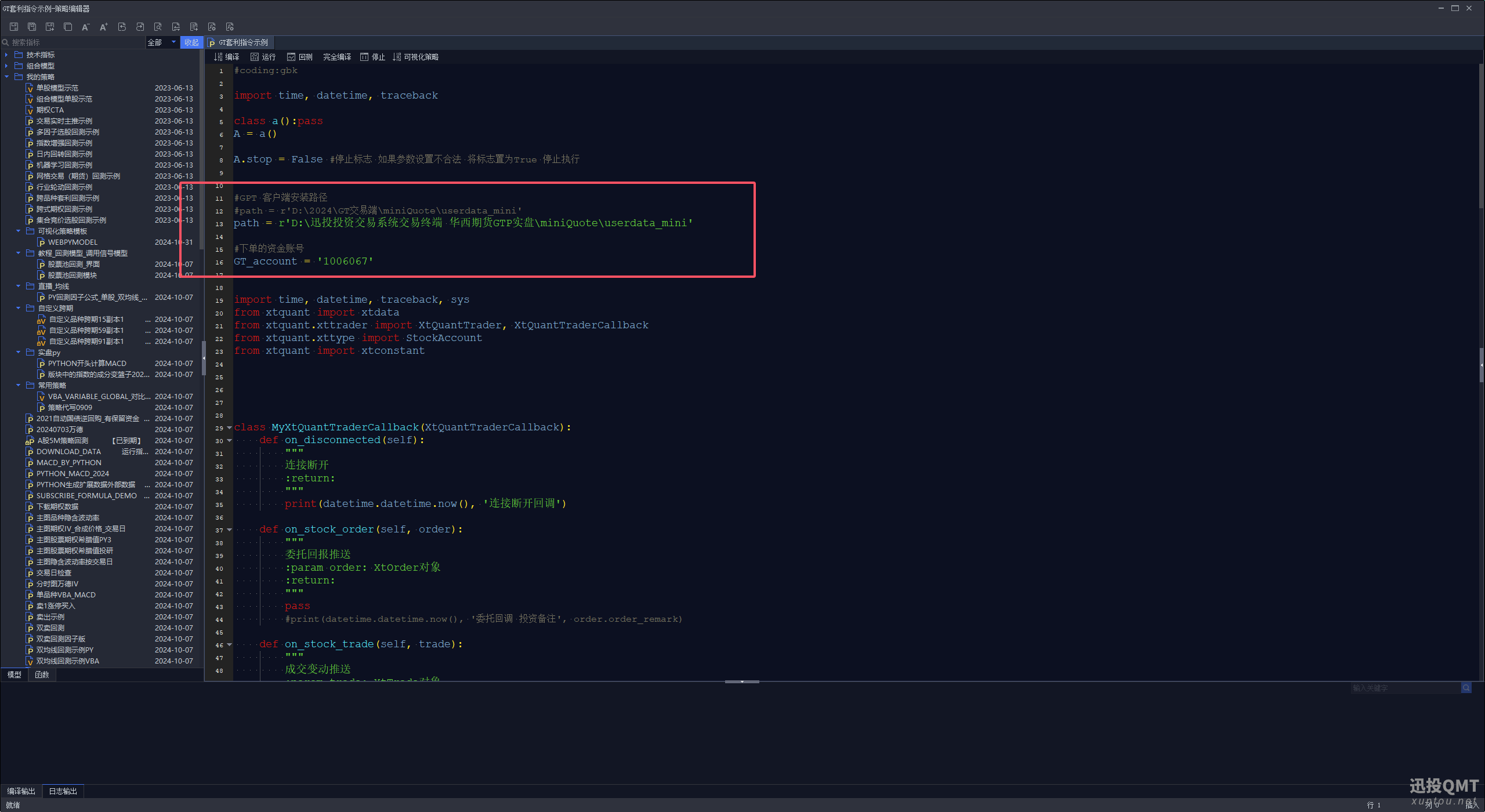Click the first document settings gear icon
Screen dimensions: 1485x812
click(x=212, y=27)
